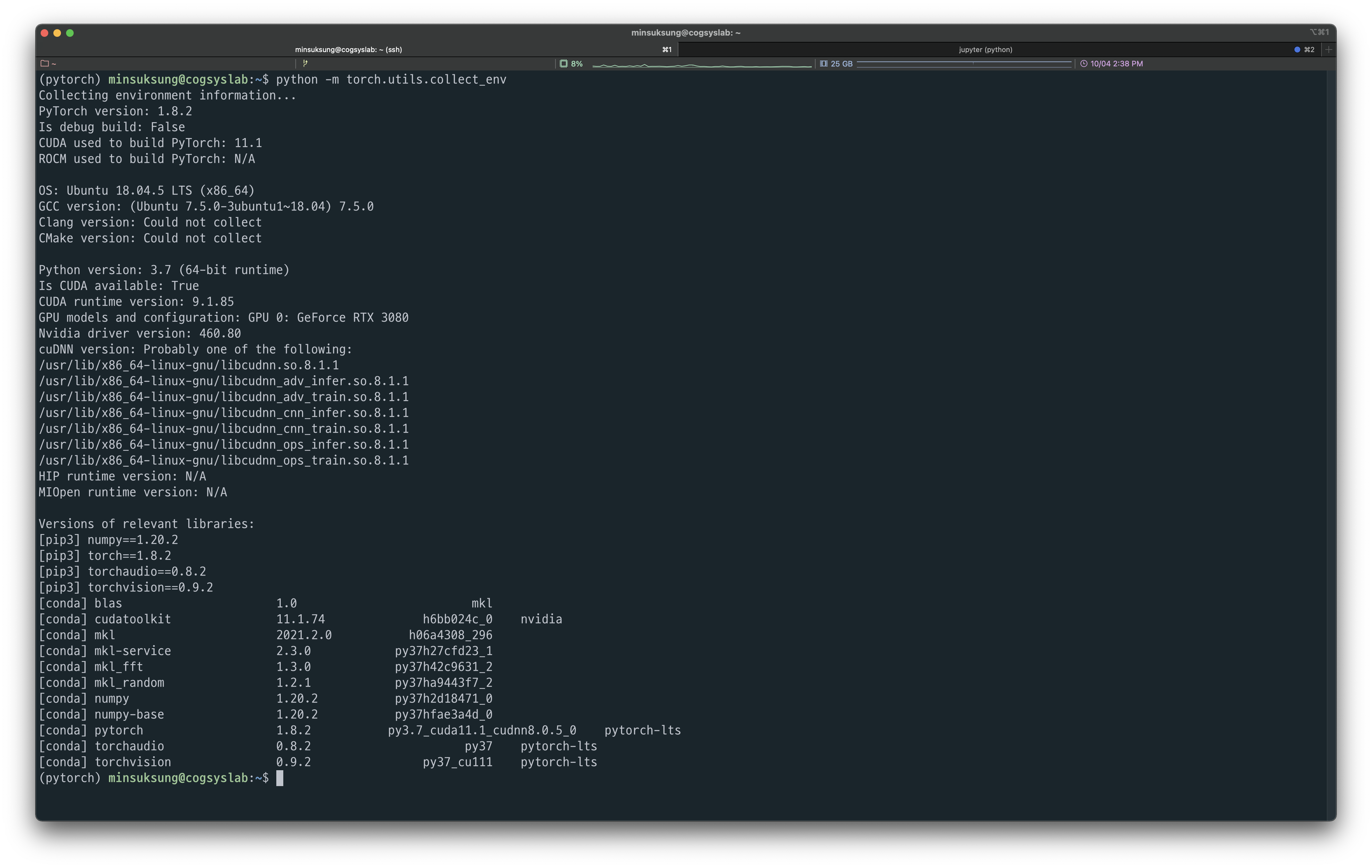Click the green zoom window button
This screenshot has width=1372, height=868.
point(70,33)
